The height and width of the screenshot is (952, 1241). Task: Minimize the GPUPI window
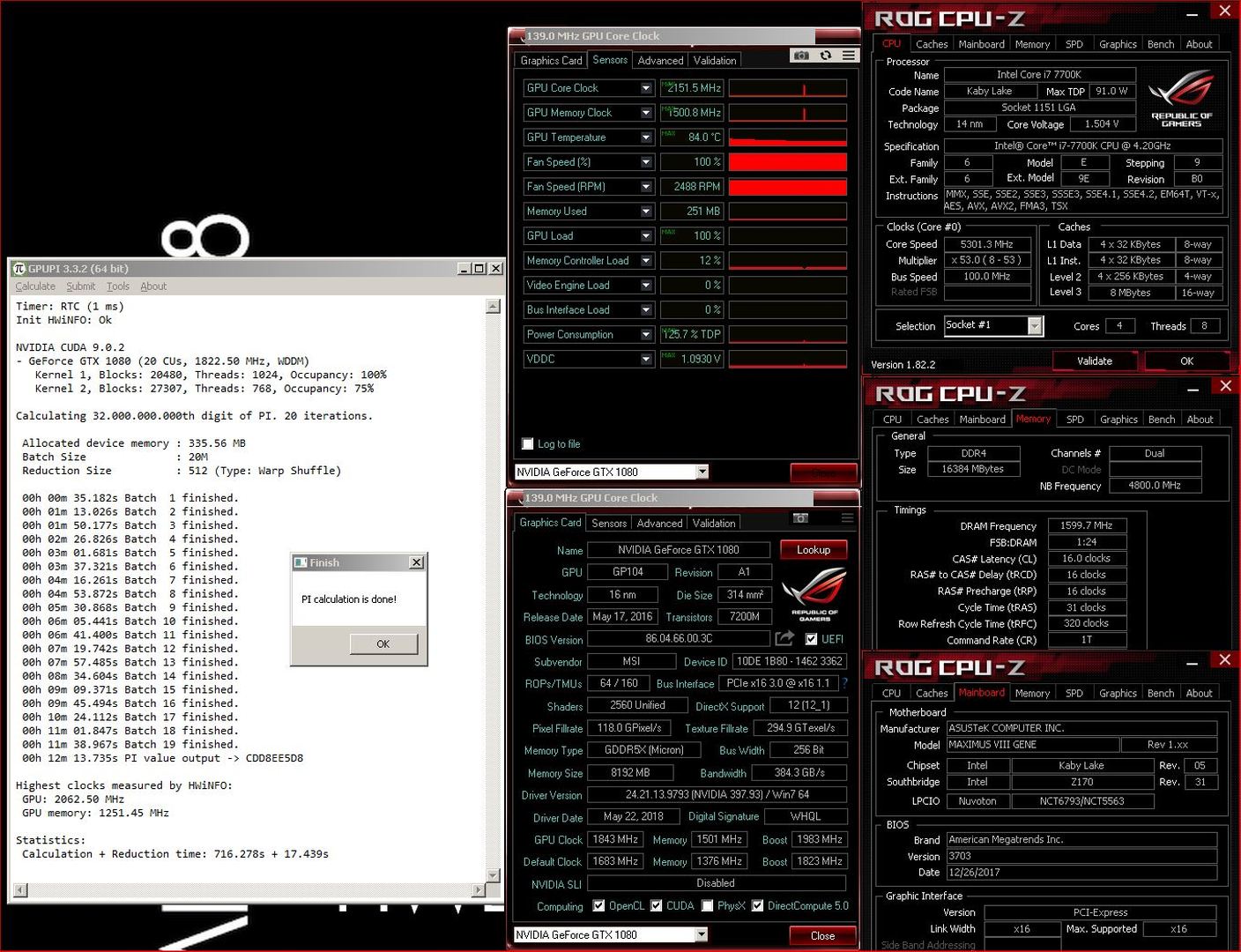pos(464,268)
